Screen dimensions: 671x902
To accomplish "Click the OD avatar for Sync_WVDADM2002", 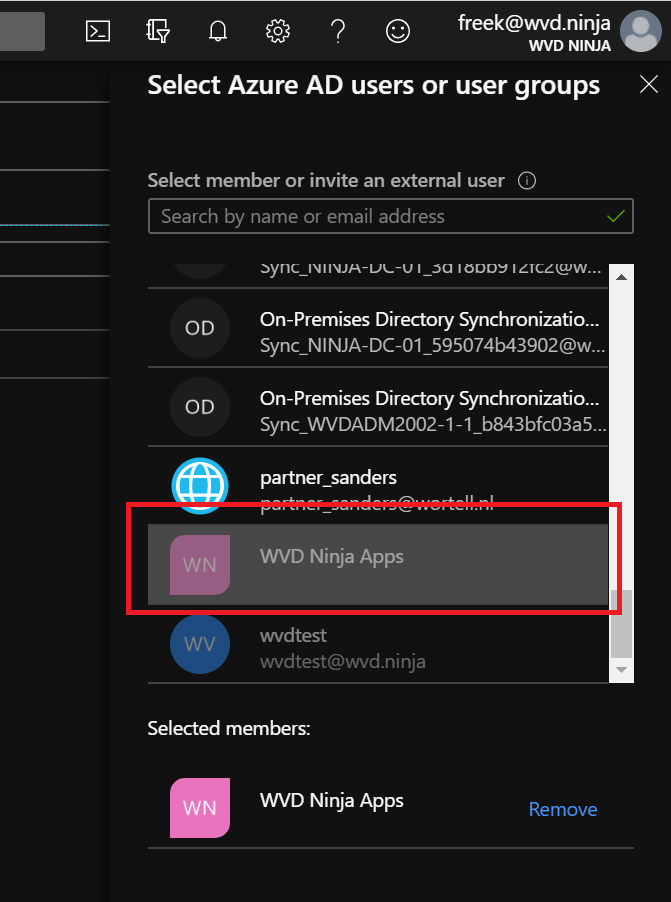I will [200, 407].
